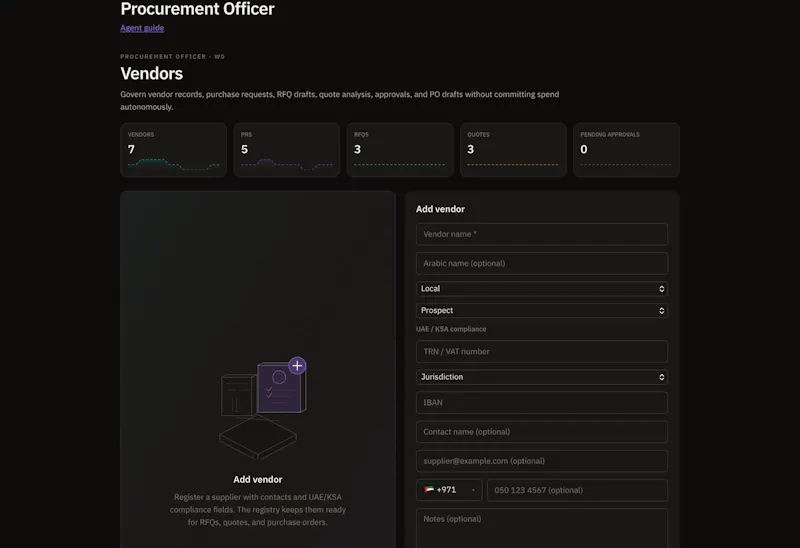Click the Add vendor illustration graphic
The width and height of the screenshot is (800, 548).
[x=262, y=408]
